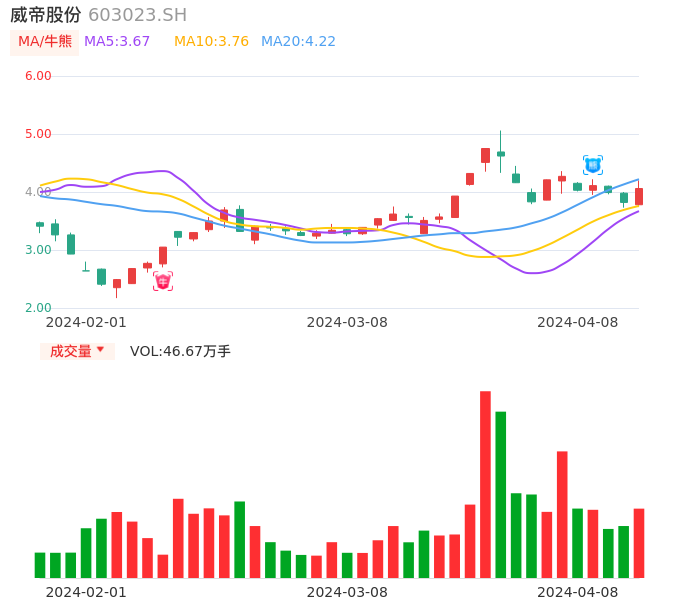The height and width of the screenshot is (606, 686).
Task: Select the 成交量 volume tab label
Action: point(70,351)
